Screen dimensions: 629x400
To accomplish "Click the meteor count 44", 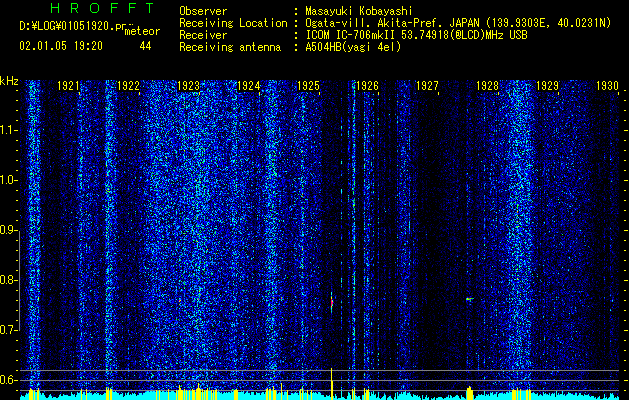I will coord(145,46).
